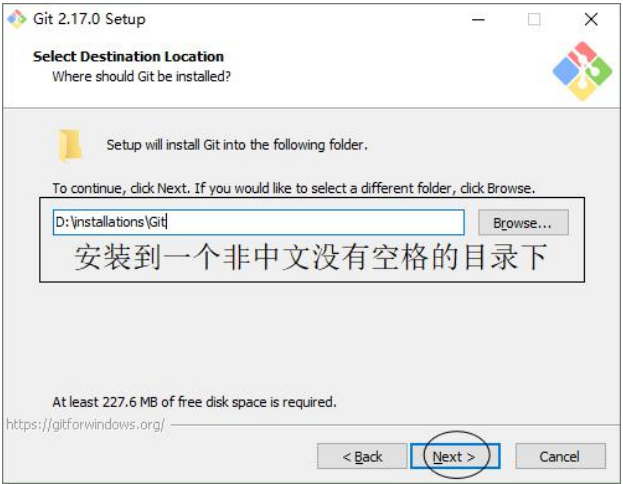Viewport: 623px width, 484px height.
Task: Close the Git 2.17.0 Setup window
Action: (x=591, y=19)
